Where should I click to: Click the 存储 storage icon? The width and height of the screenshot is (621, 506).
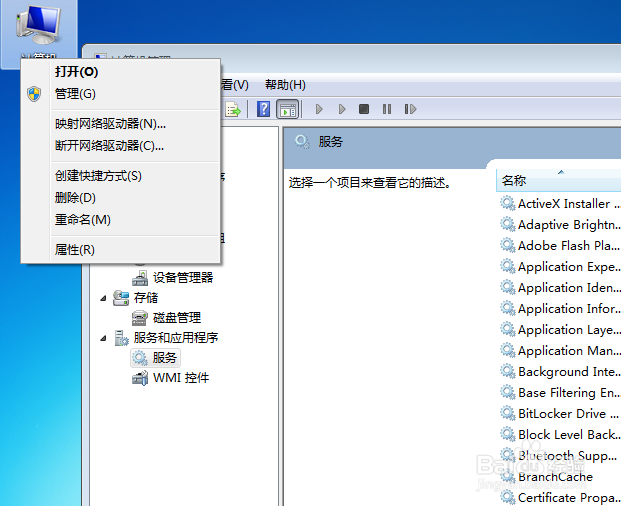tap(121, 298)
